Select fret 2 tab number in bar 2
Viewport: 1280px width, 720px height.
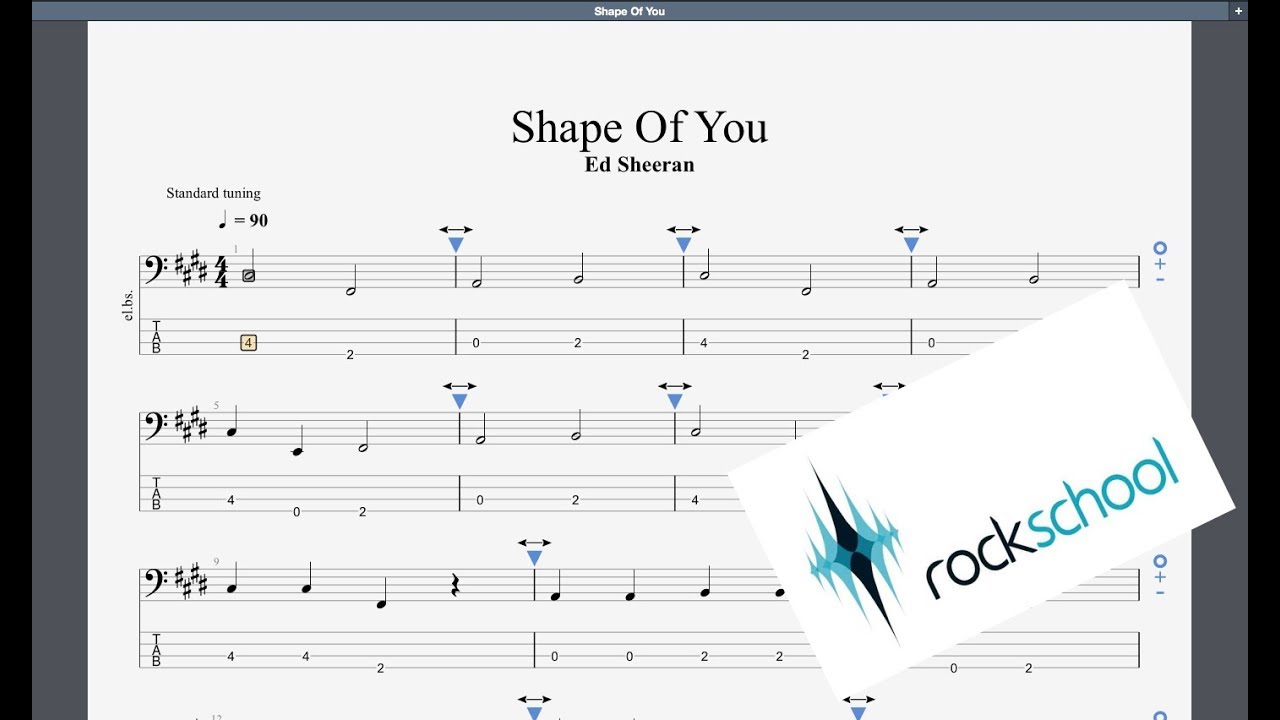578,343
